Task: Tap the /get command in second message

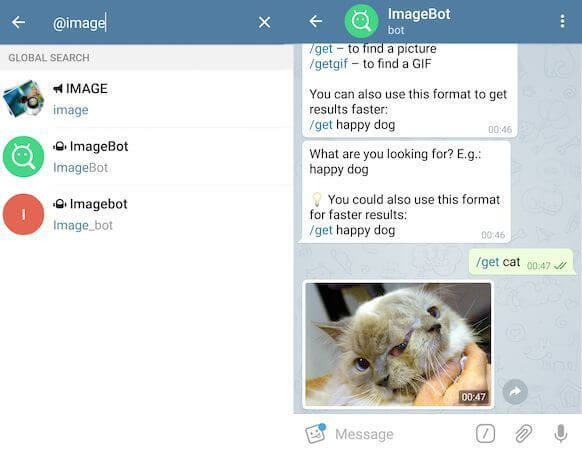Action: coord(321,230)
